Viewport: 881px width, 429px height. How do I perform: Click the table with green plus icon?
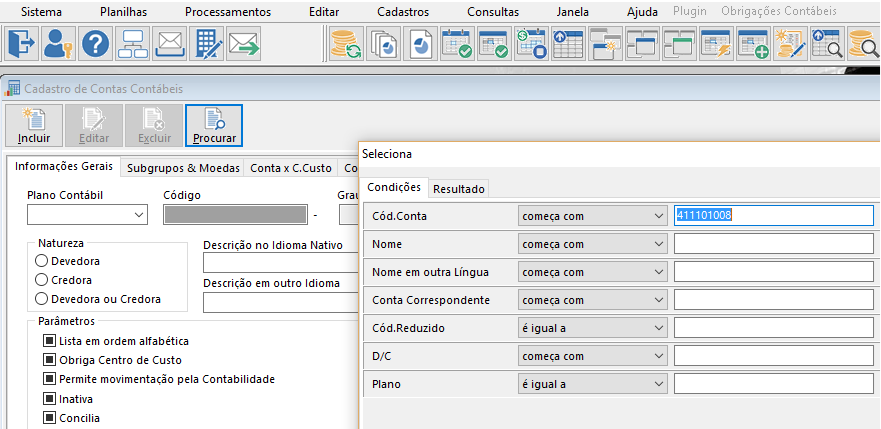[753, 44]
